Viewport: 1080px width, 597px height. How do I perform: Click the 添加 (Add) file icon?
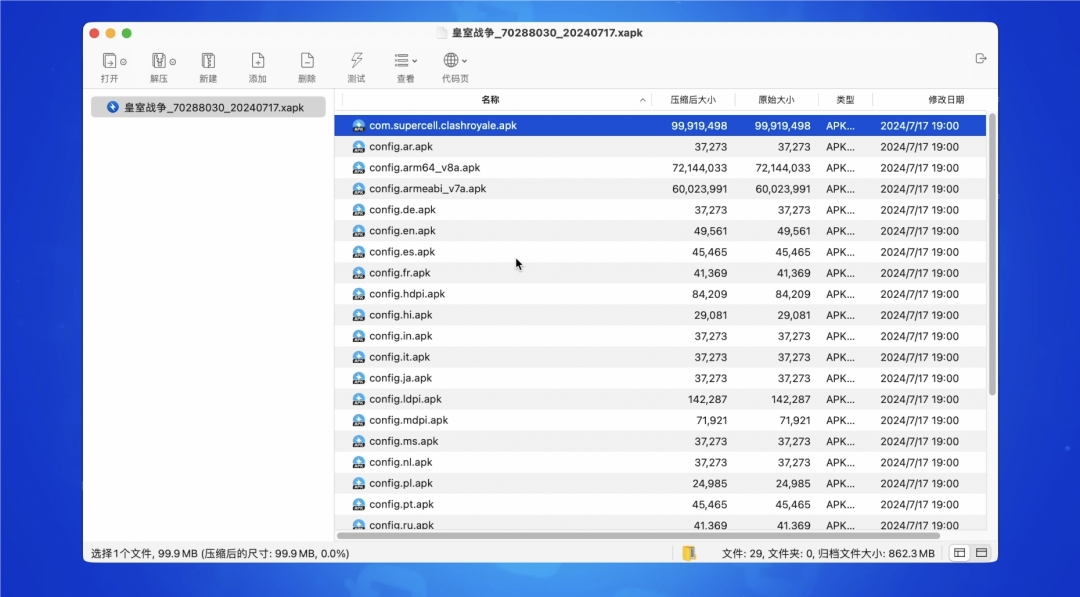pyautogui.click(x=257, y=61)
